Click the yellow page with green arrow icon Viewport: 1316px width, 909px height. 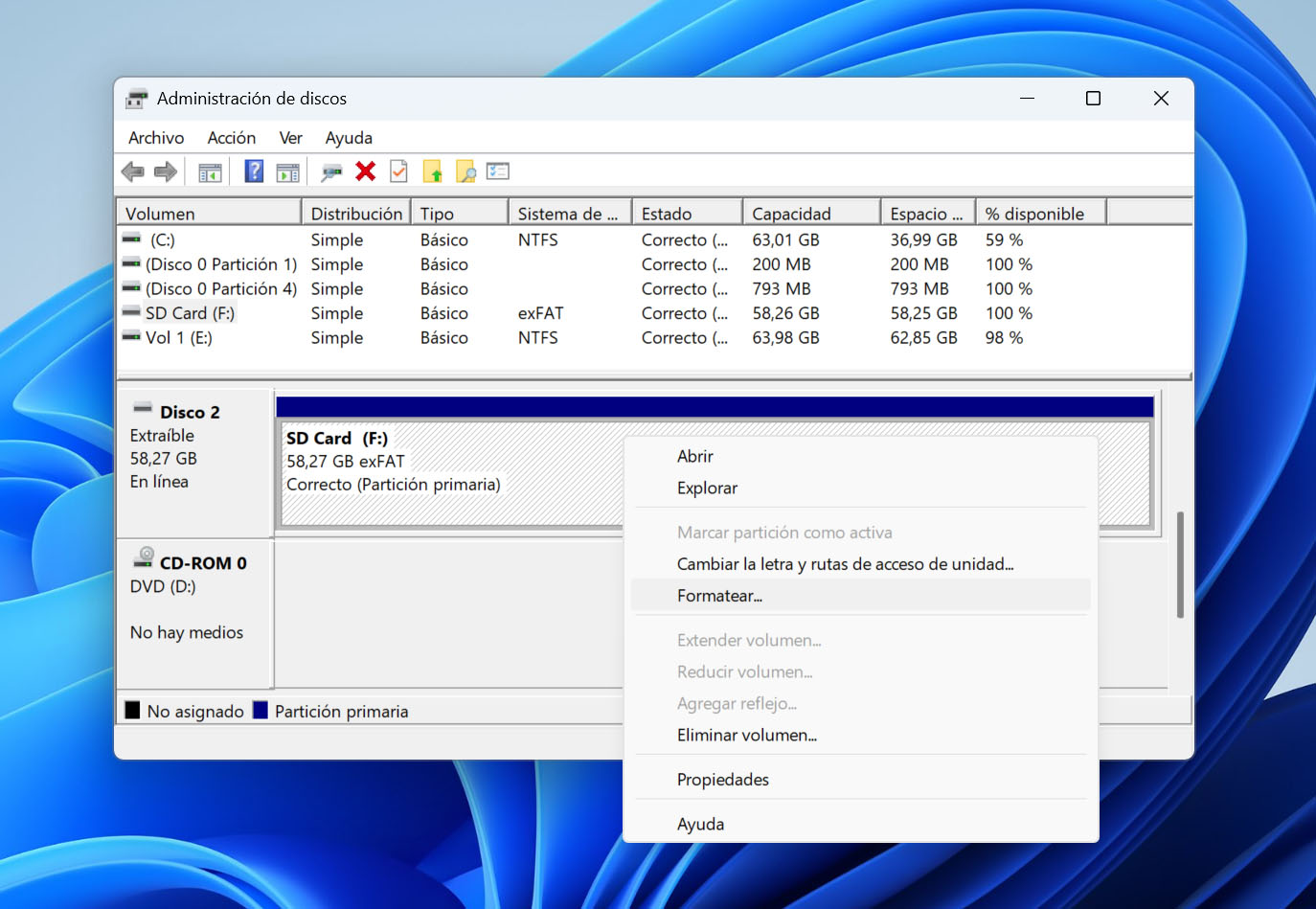[432, 171]
